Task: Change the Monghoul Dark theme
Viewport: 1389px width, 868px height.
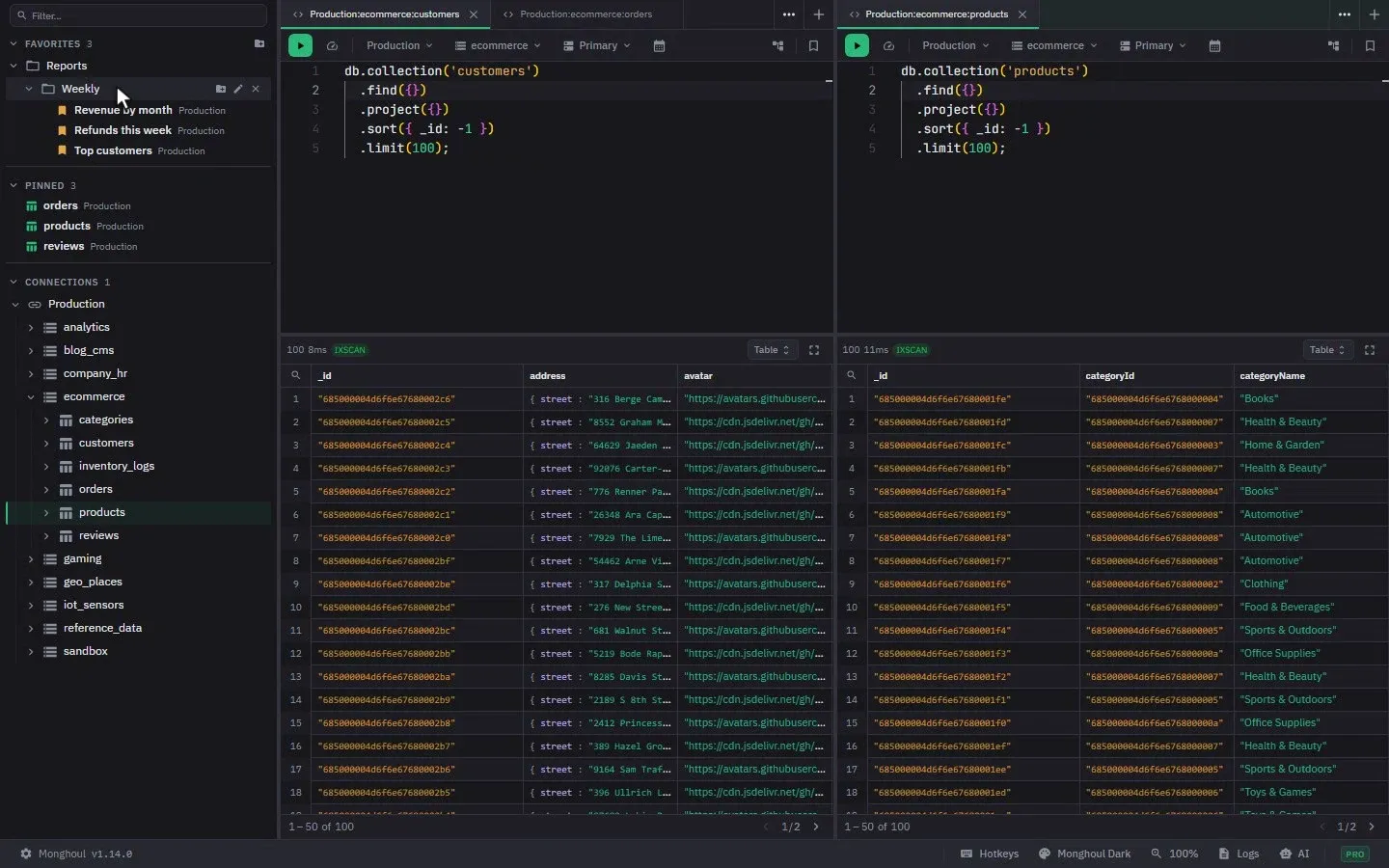Action: [x=1084, y=854]
